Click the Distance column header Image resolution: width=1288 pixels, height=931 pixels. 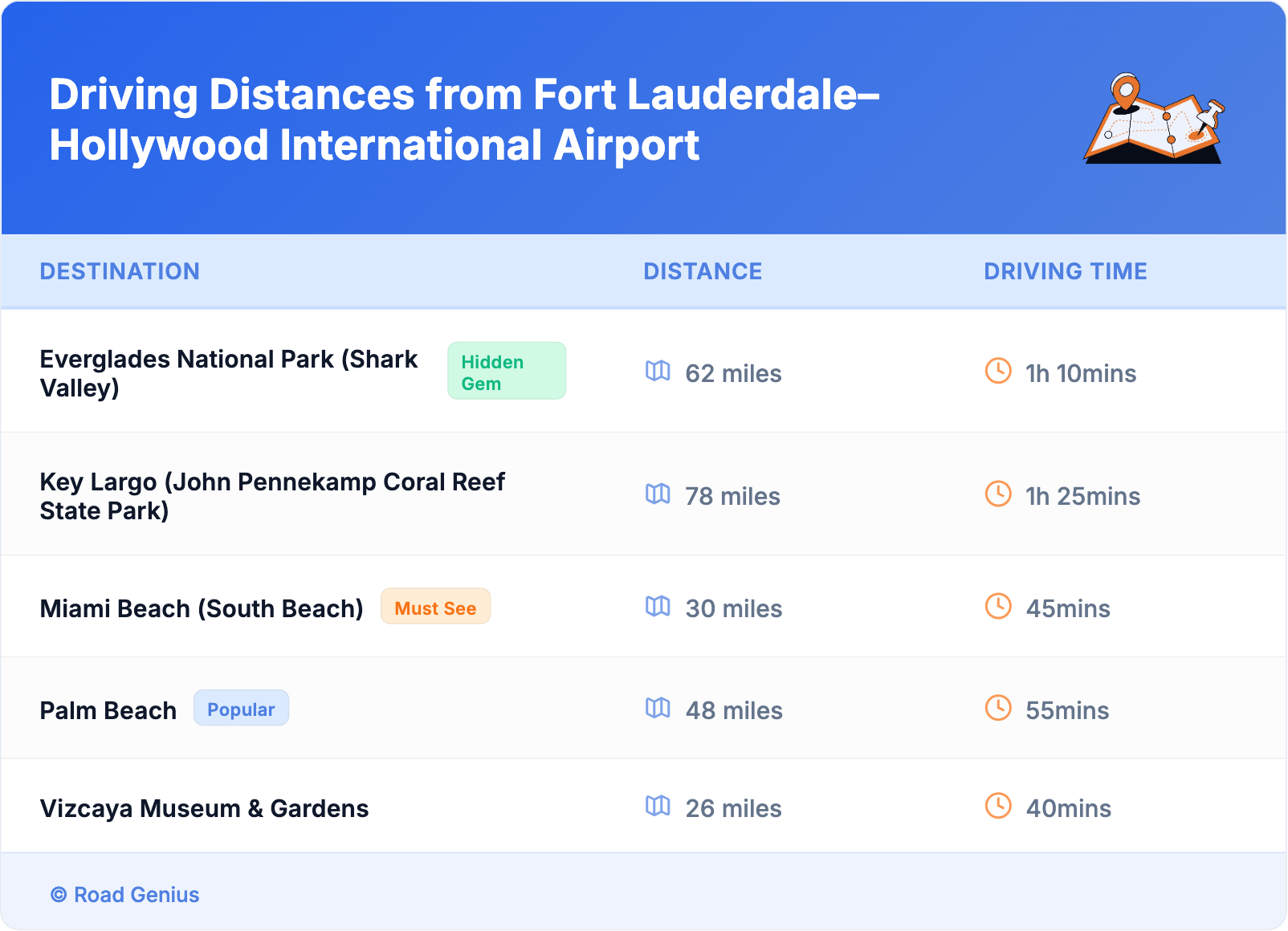click(703, 271)
